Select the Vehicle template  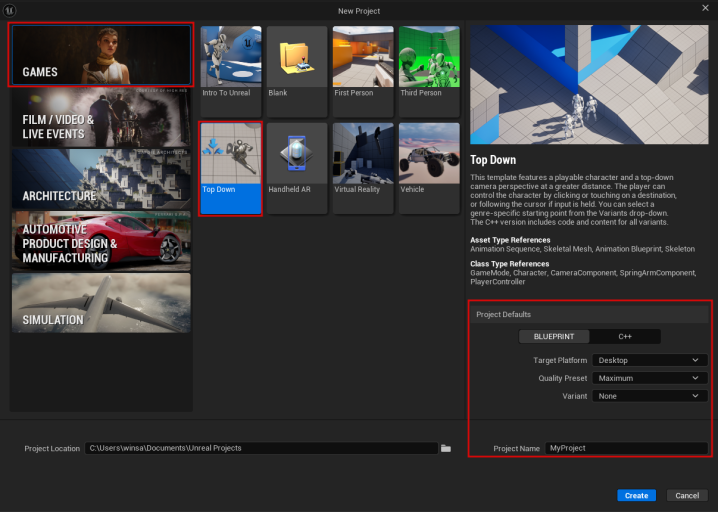click(x=429, y=168)
